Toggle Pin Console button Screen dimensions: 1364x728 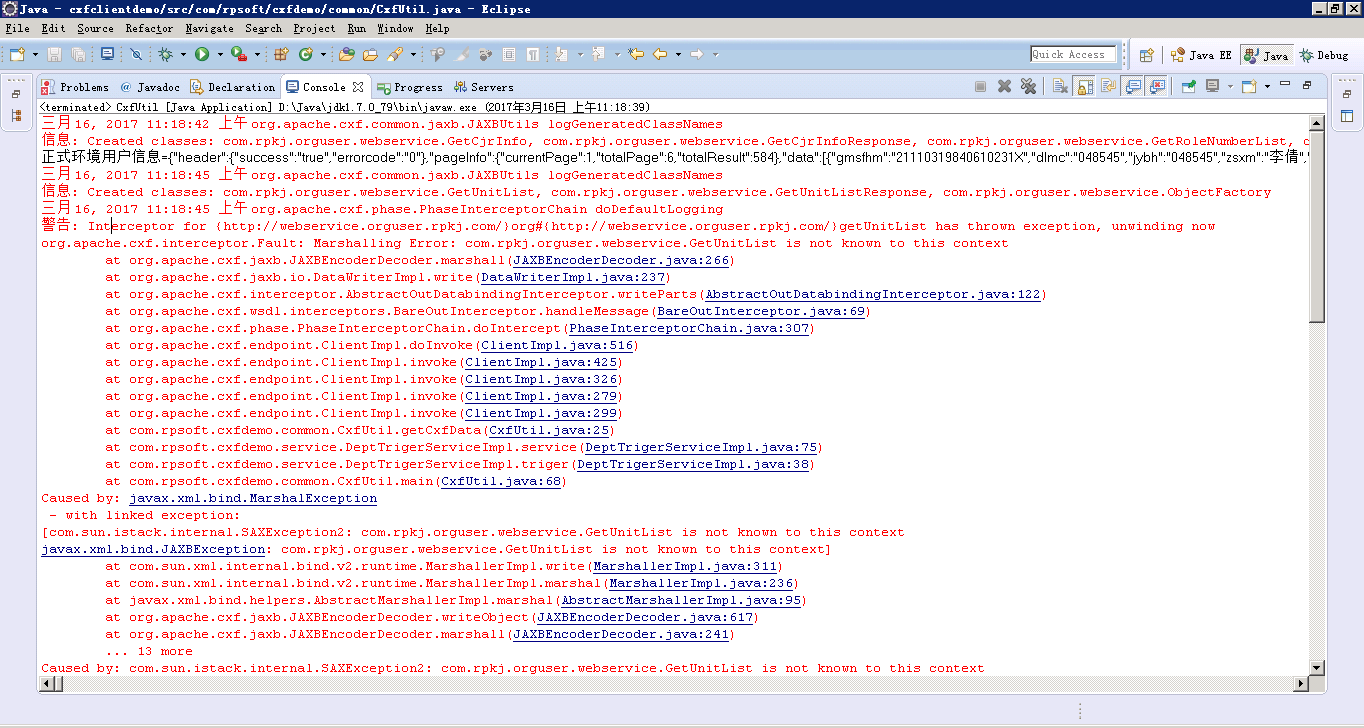coord(1188,87)
